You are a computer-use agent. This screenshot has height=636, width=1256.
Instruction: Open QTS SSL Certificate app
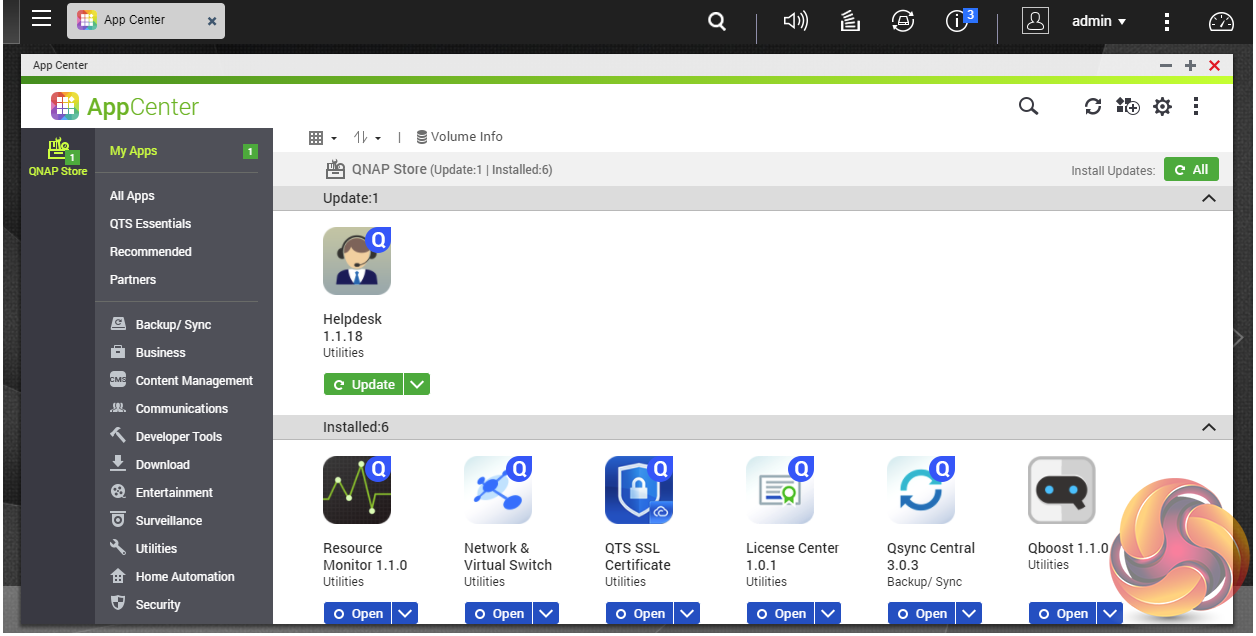coord(639,613)
